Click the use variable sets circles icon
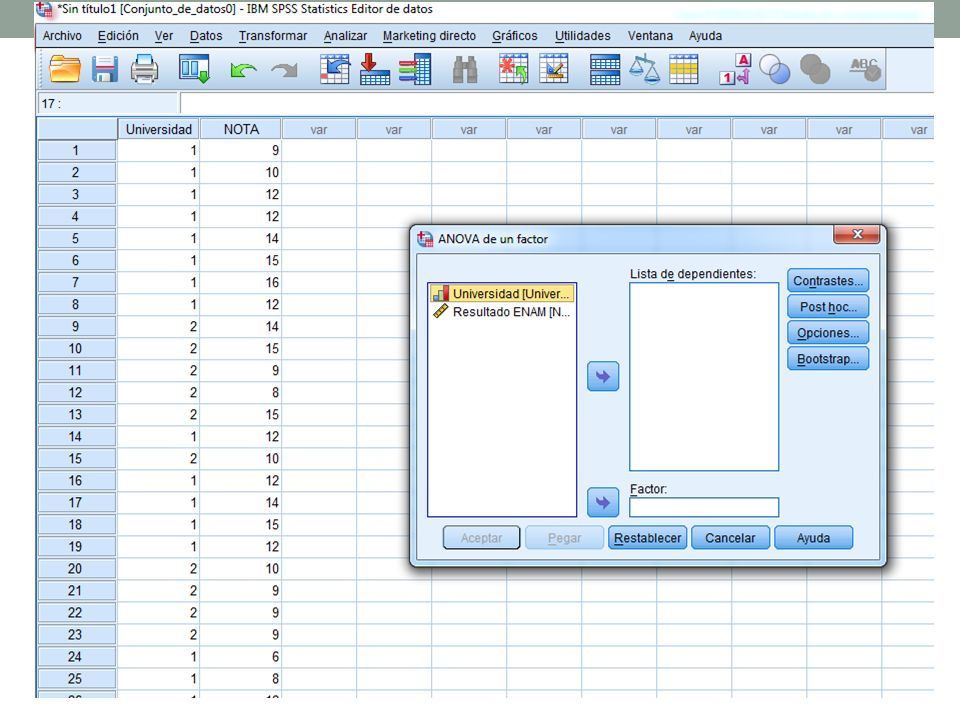The image size is (960, 720). (x=774, y=69)
